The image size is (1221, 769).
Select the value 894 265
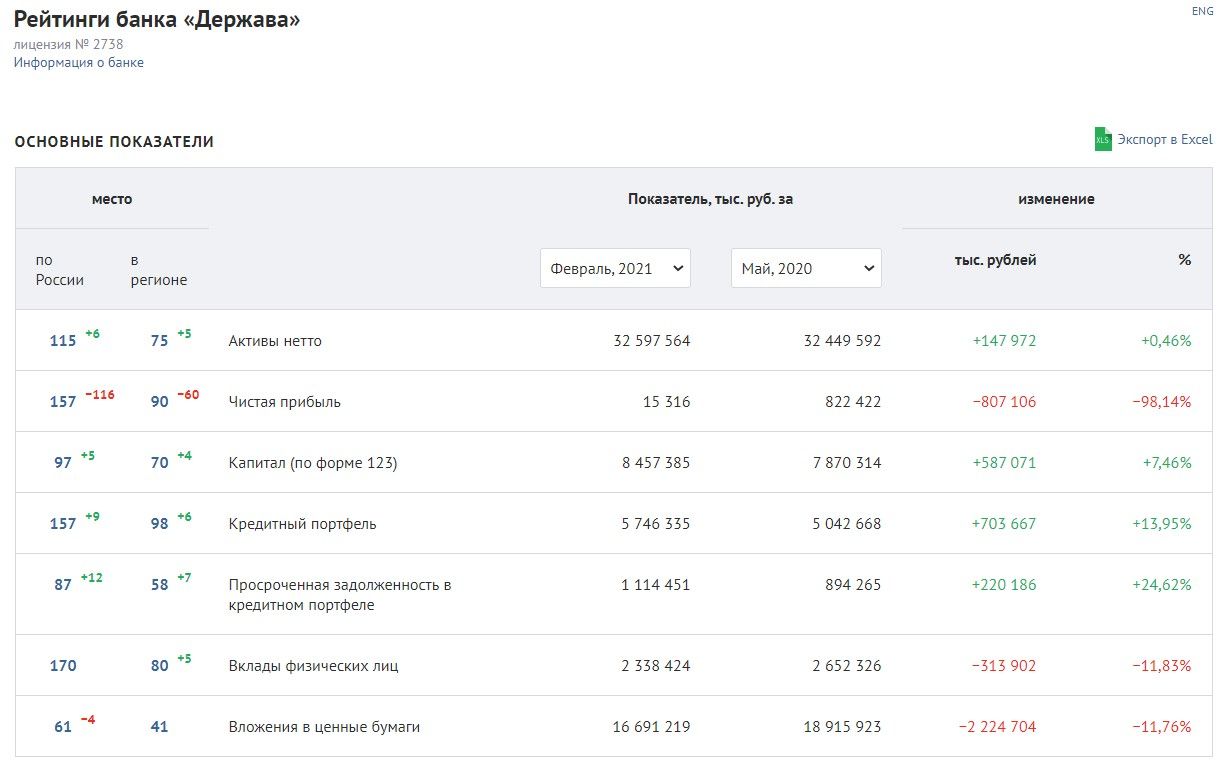(853, 585)
